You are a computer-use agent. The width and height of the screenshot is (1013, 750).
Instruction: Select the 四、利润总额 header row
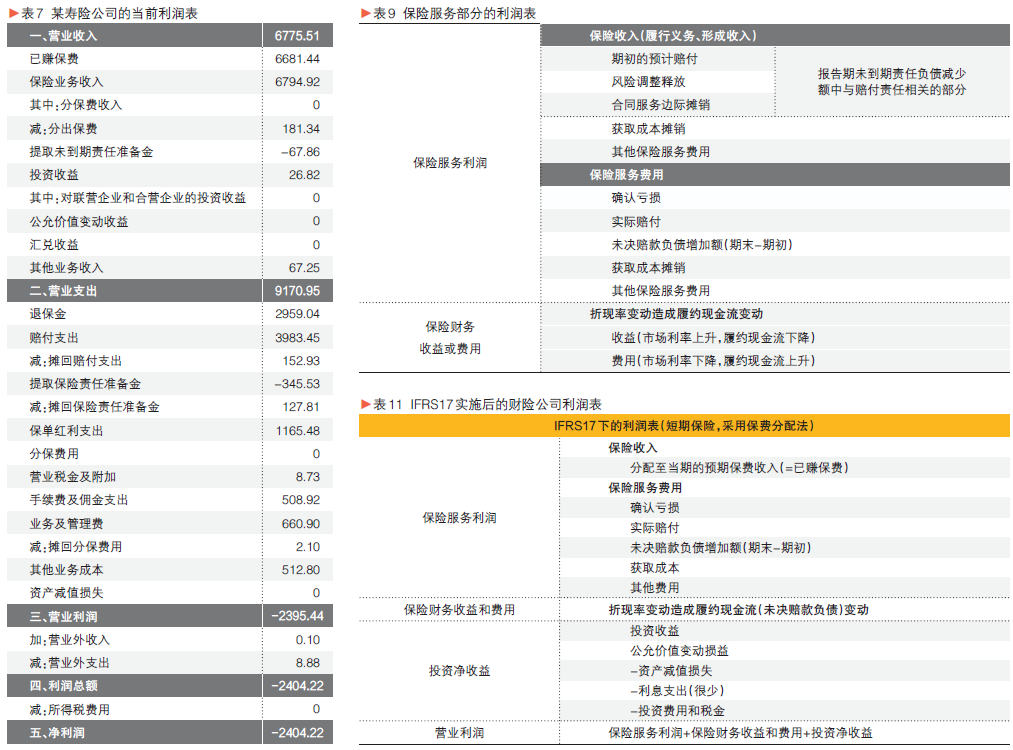click(x=170, y=686)
